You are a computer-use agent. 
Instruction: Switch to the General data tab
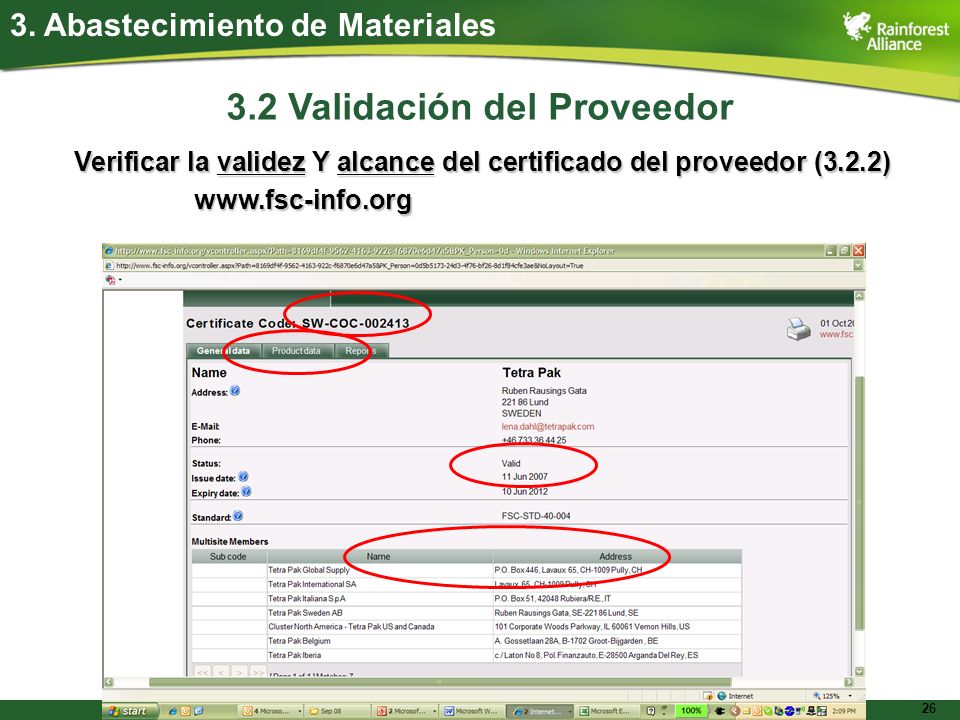coord(223,351)
